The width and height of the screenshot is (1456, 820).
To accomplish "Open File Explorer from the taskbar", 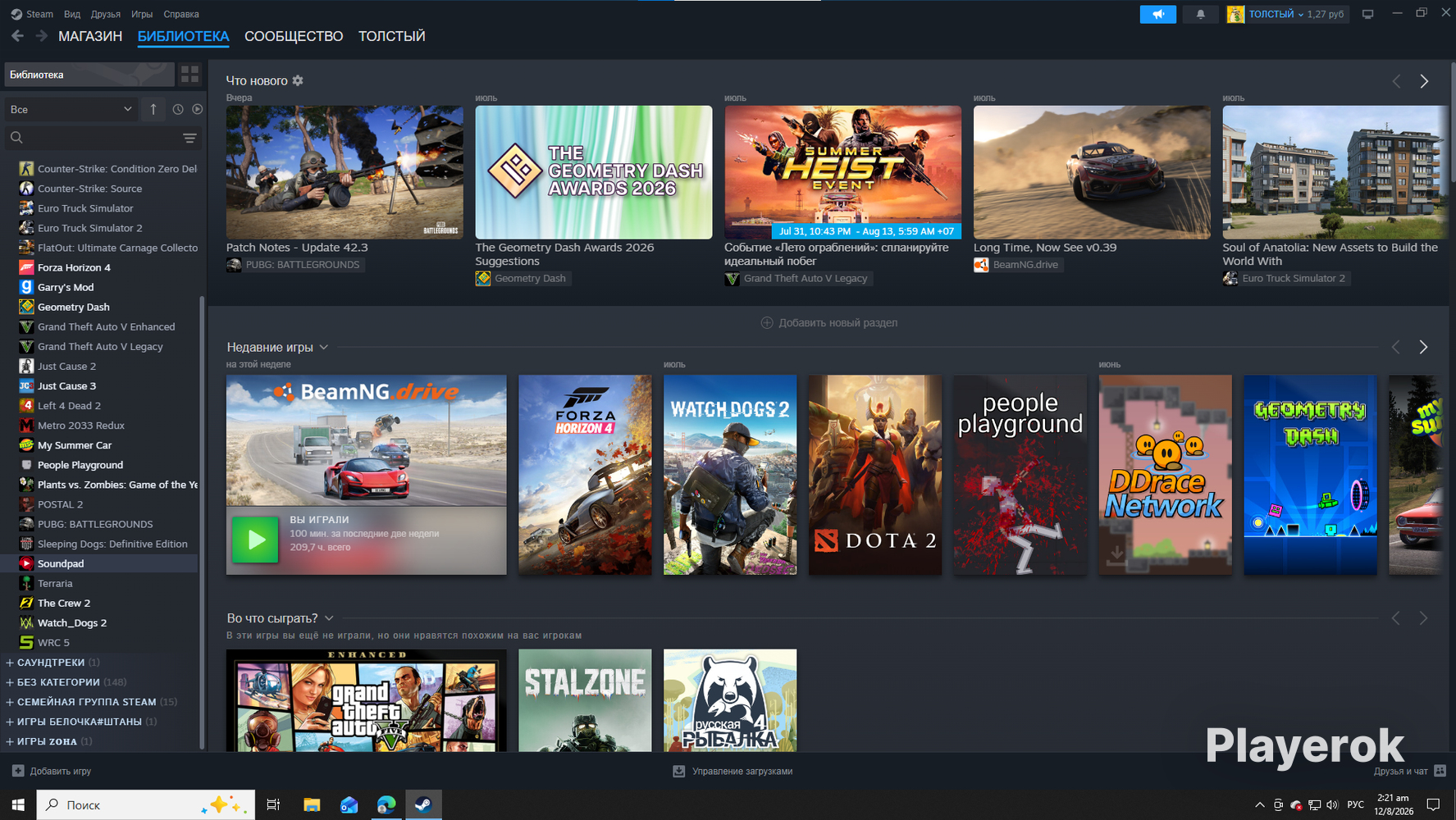I will pyautogui.click(x=312, y=805).
